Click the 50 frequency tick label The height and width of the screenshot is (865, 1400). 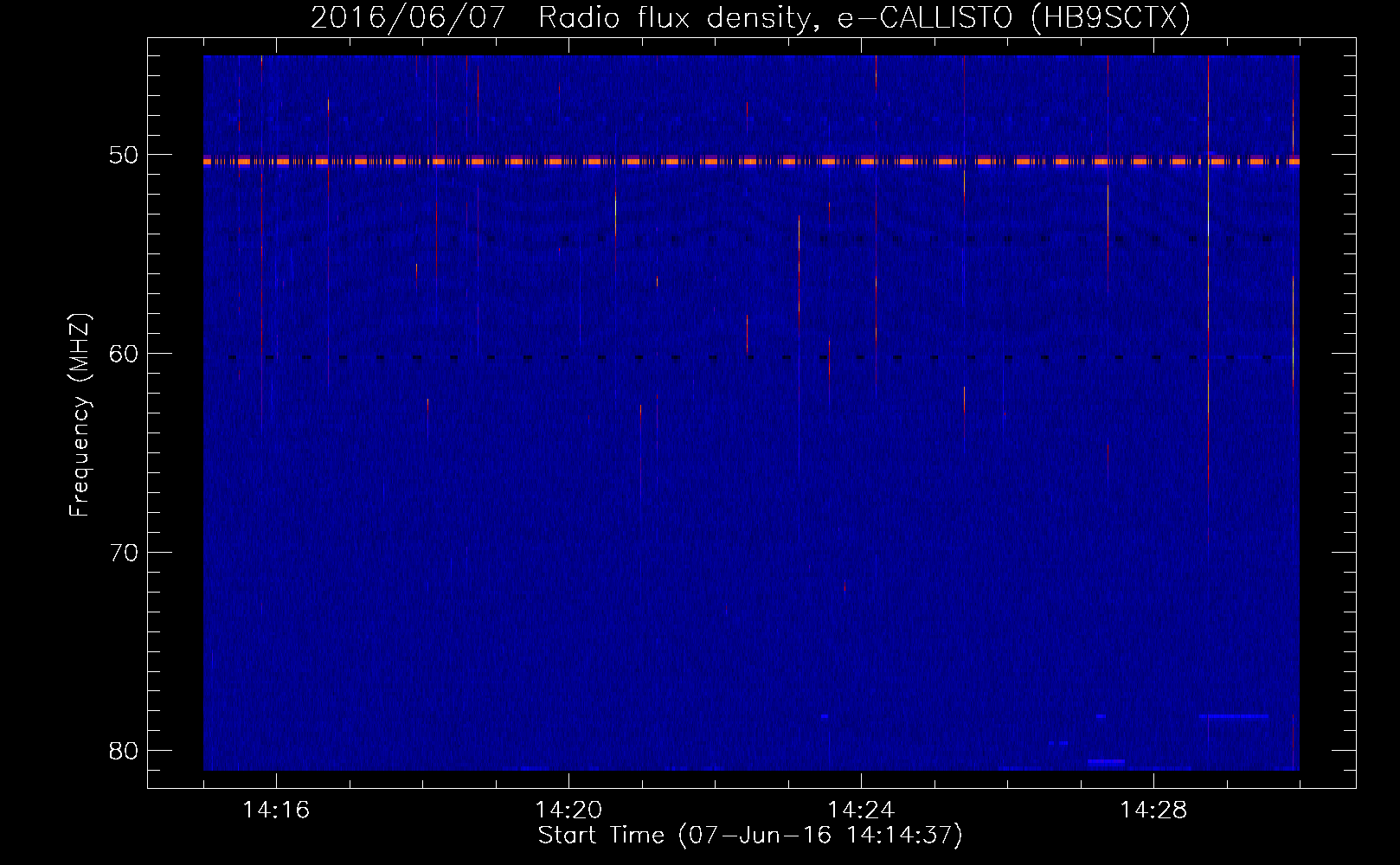[x=124, y=155]
